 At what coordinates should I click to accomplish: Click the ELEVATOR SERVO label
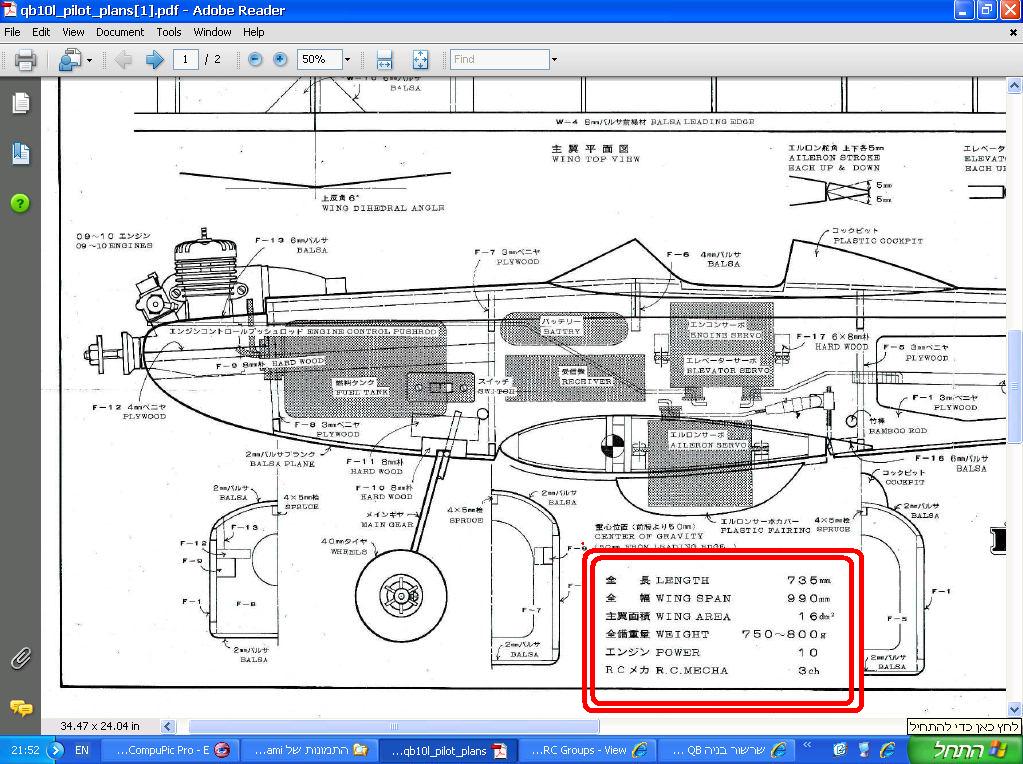point(728,370)
